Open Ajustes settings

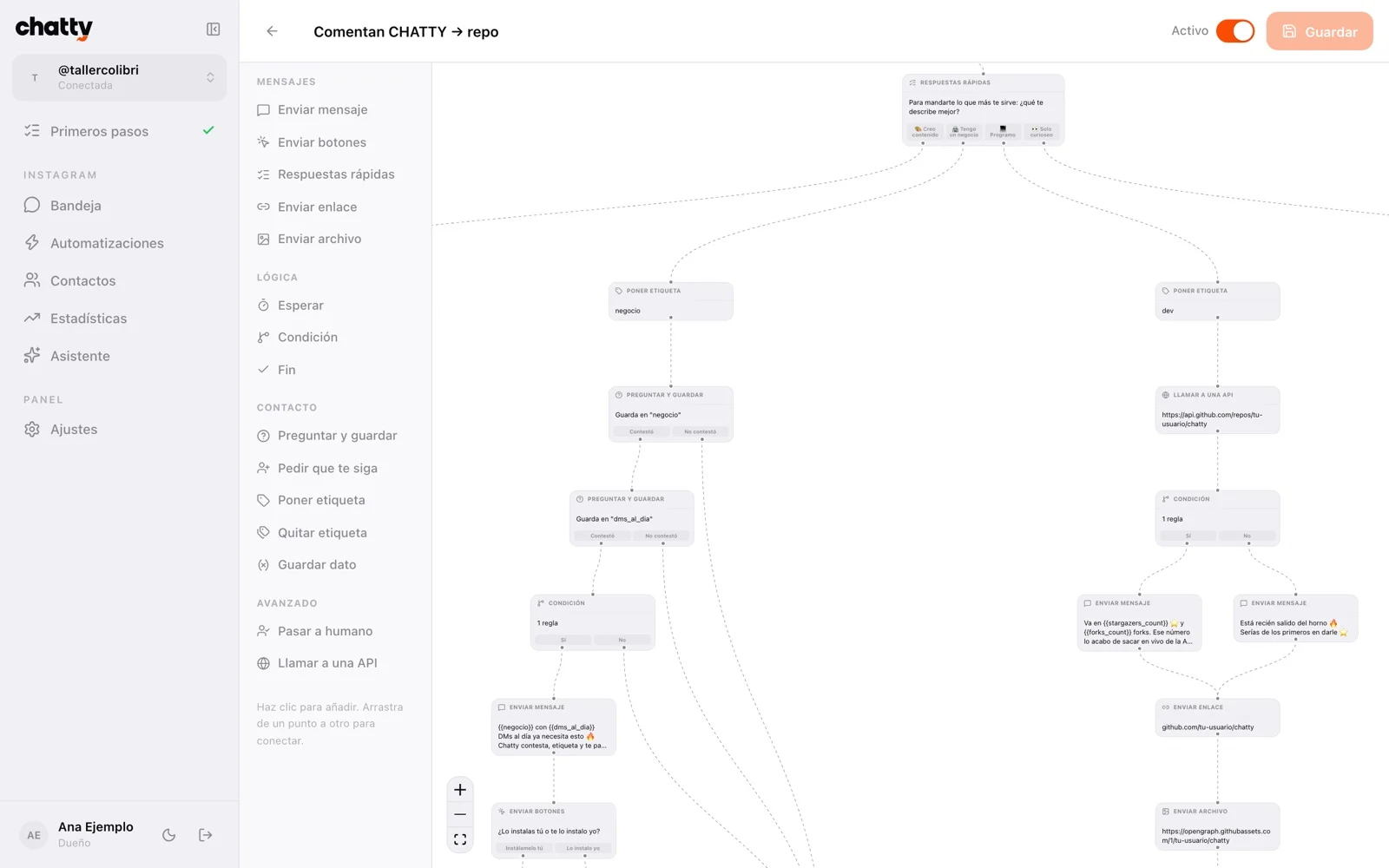119,430
